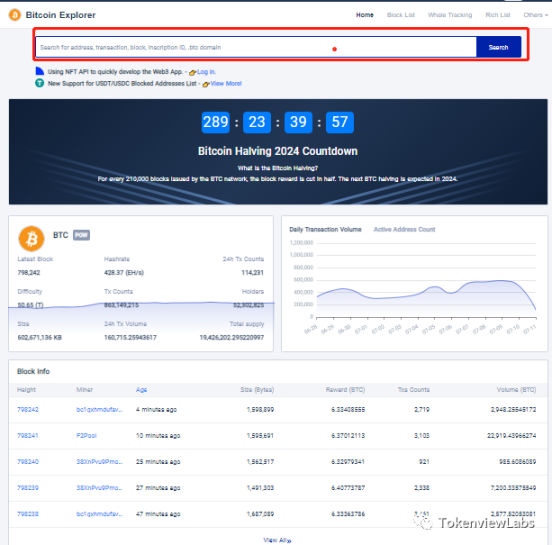Click volume 2,948.25545172 cell
Image resolution: width=552 pixels, height=545 pixels.
click(513, 409)
